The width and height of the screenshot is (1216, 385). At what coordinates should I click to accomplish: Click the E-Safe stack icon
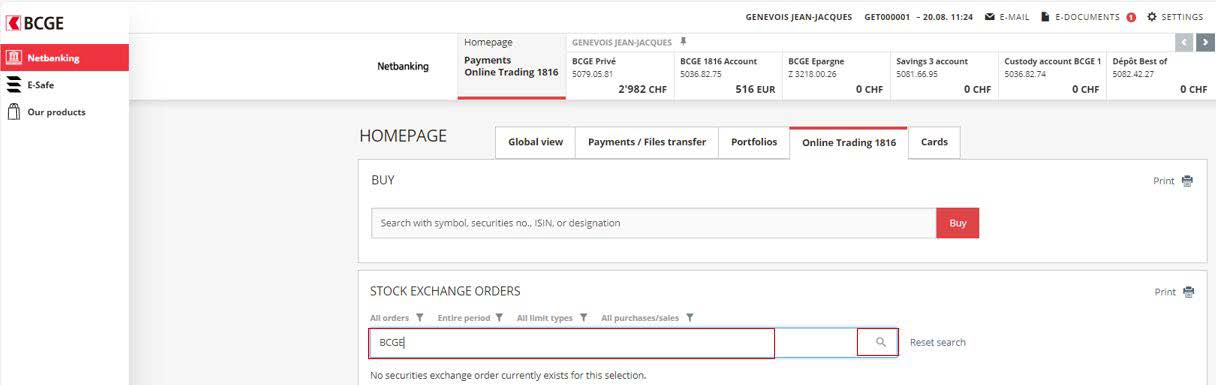(x=13, y=85)
